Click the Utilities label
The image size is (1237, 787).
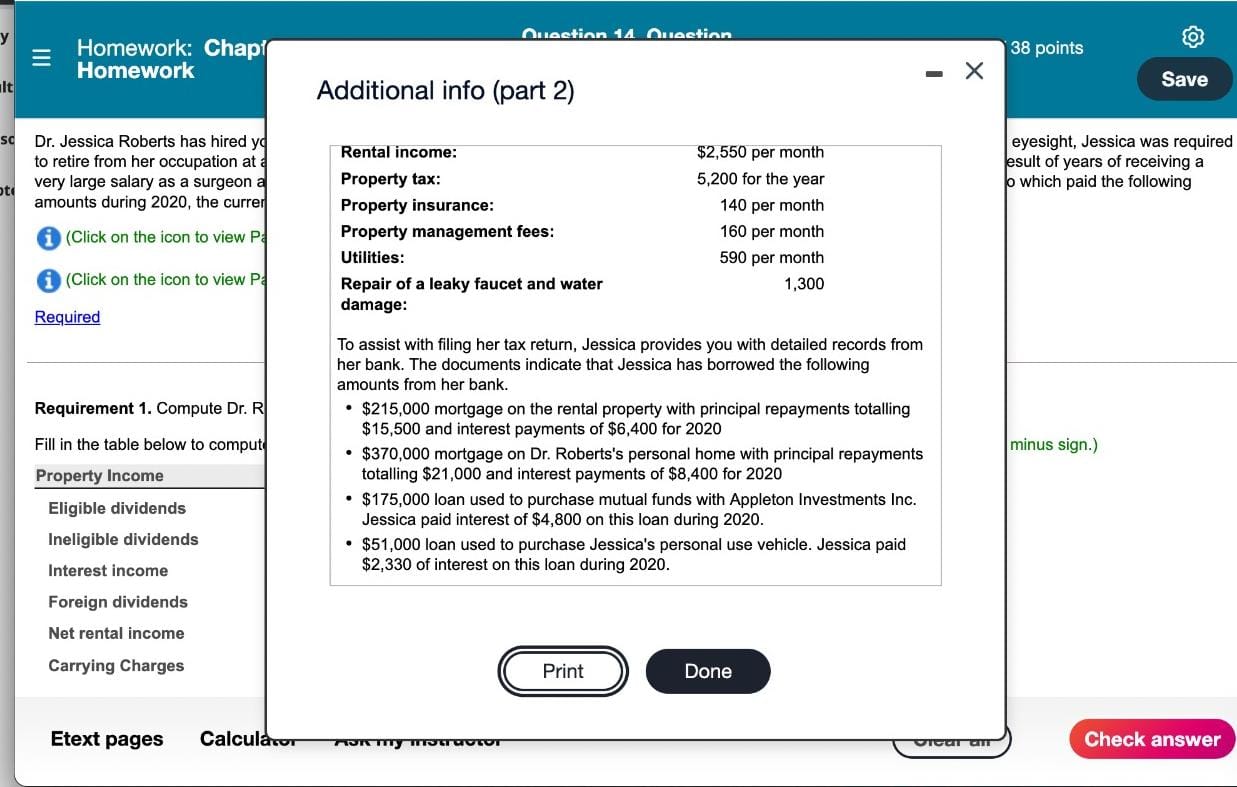(x=372, y=257)
